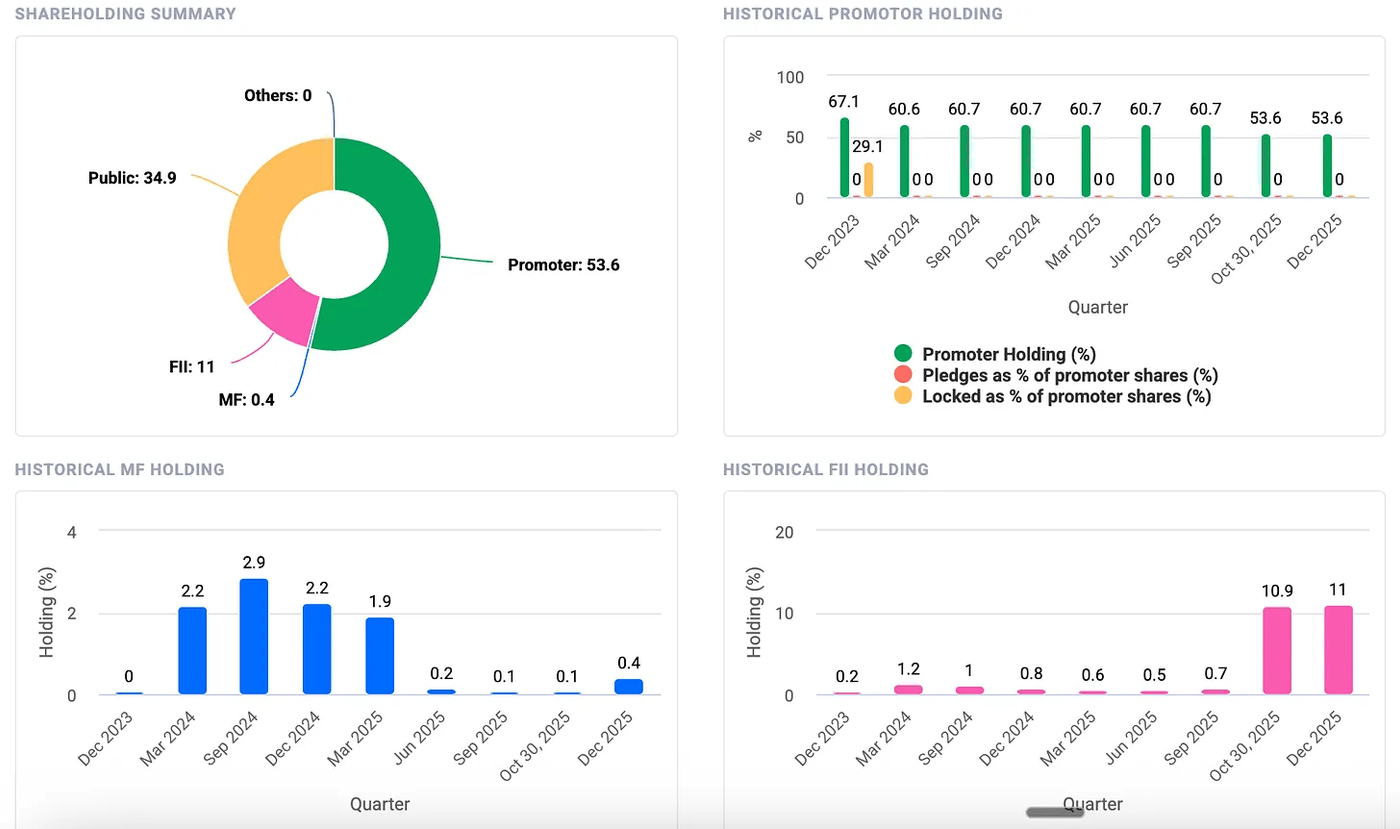Click the 'MF: 0.4' donut label
Image resolution: width=1400 pixels, height=829 pixels.
click(x=246, y=400)
